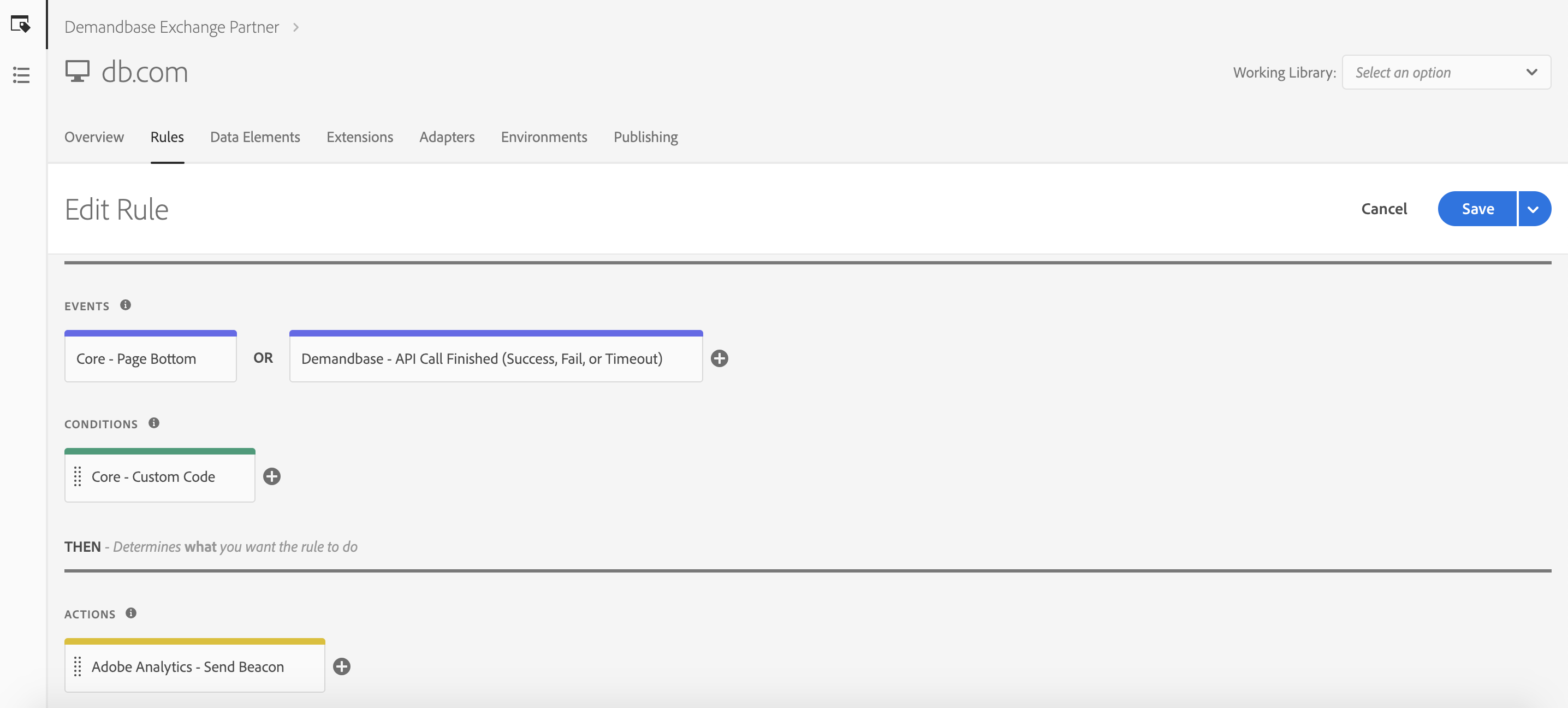1568x708 pixels.
Task: Add a new action with plus icon
Action: [x=341, y=666]
